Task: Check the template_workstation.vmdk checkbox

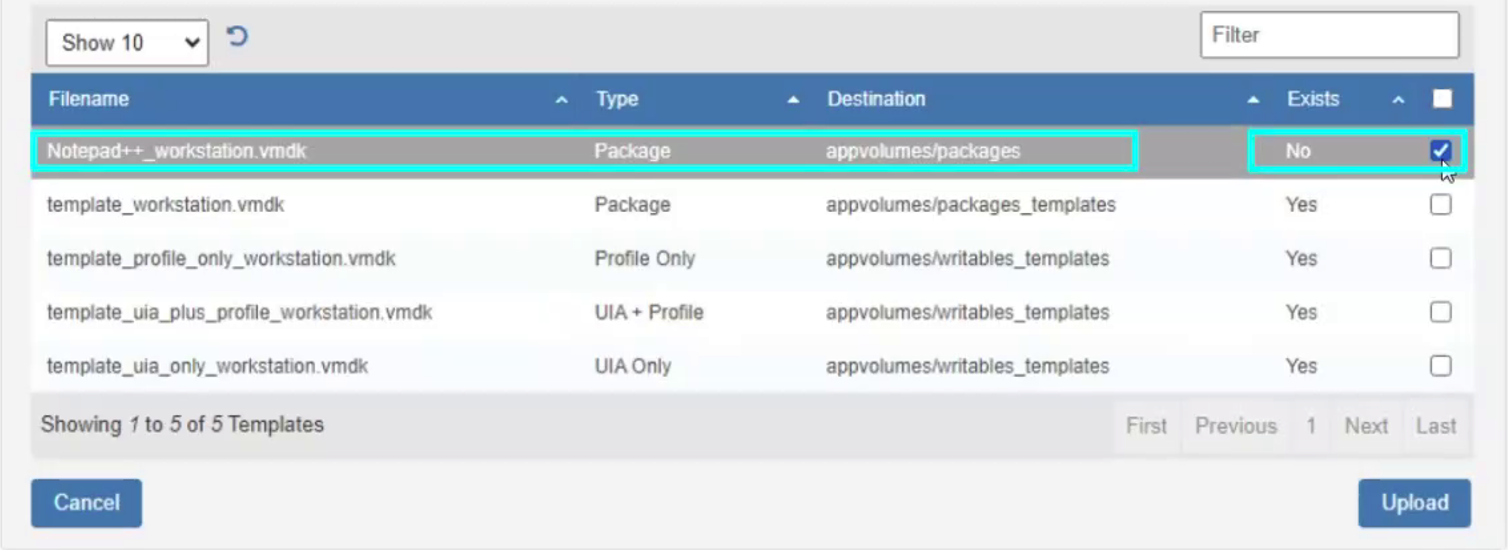Action: click(x=1440, y=204)
